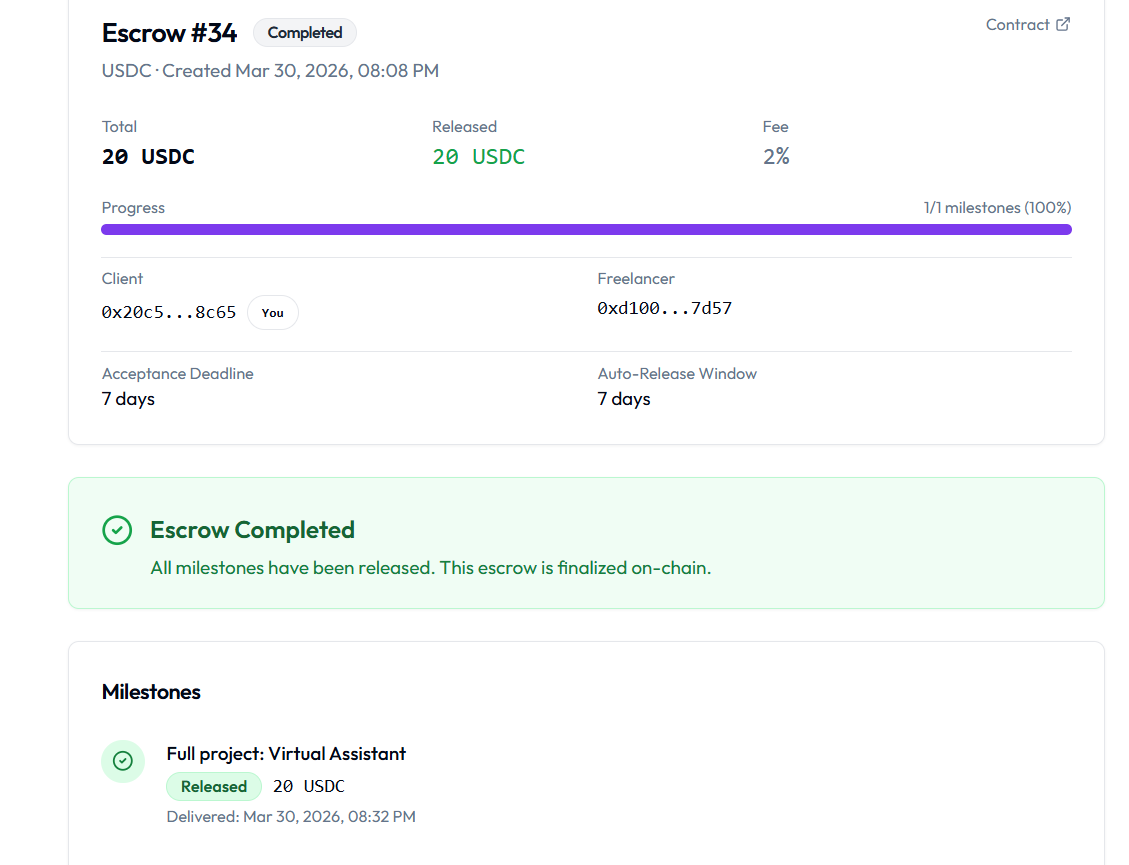Click the Escrow #34 heading
The width and height of the screenshot is (1129, 865).
(x=168, y=33)
